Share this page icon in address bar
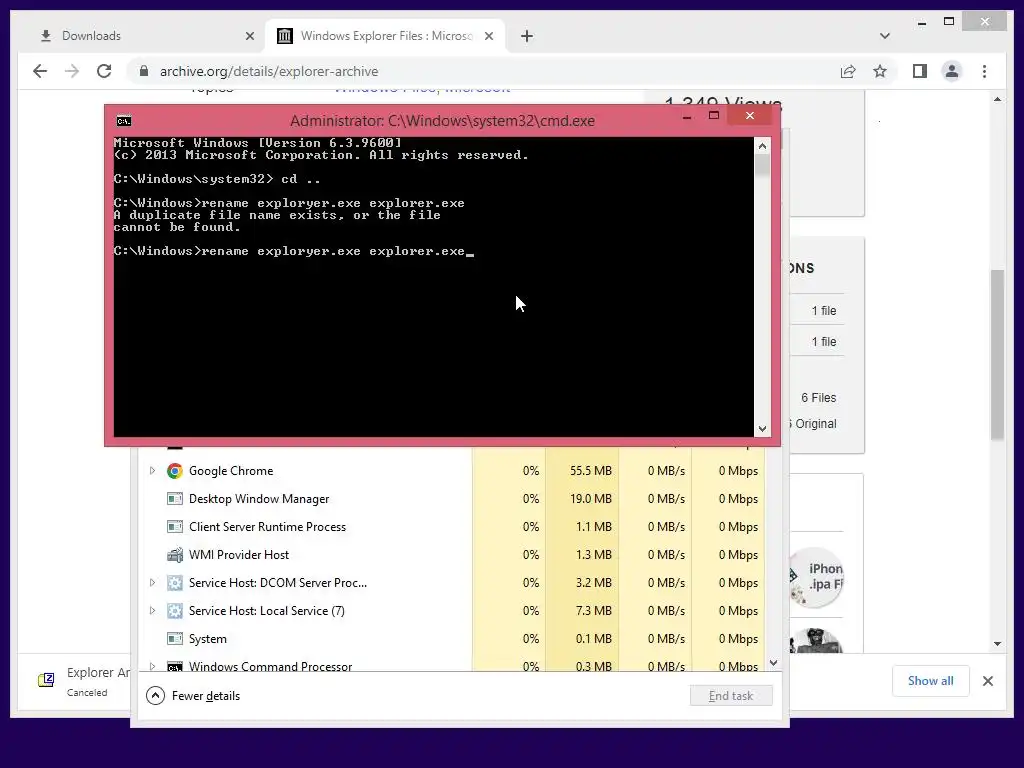 [x=848, y=71]
